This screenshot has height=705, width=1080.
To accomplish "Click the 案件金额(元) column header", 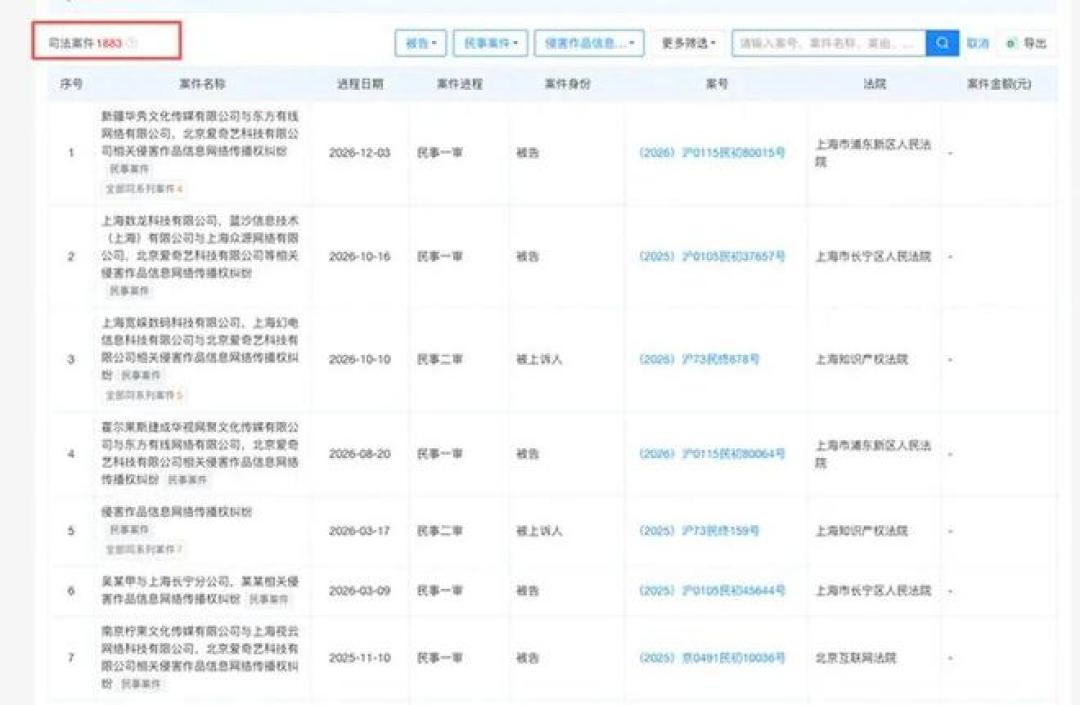I will 999,83.
